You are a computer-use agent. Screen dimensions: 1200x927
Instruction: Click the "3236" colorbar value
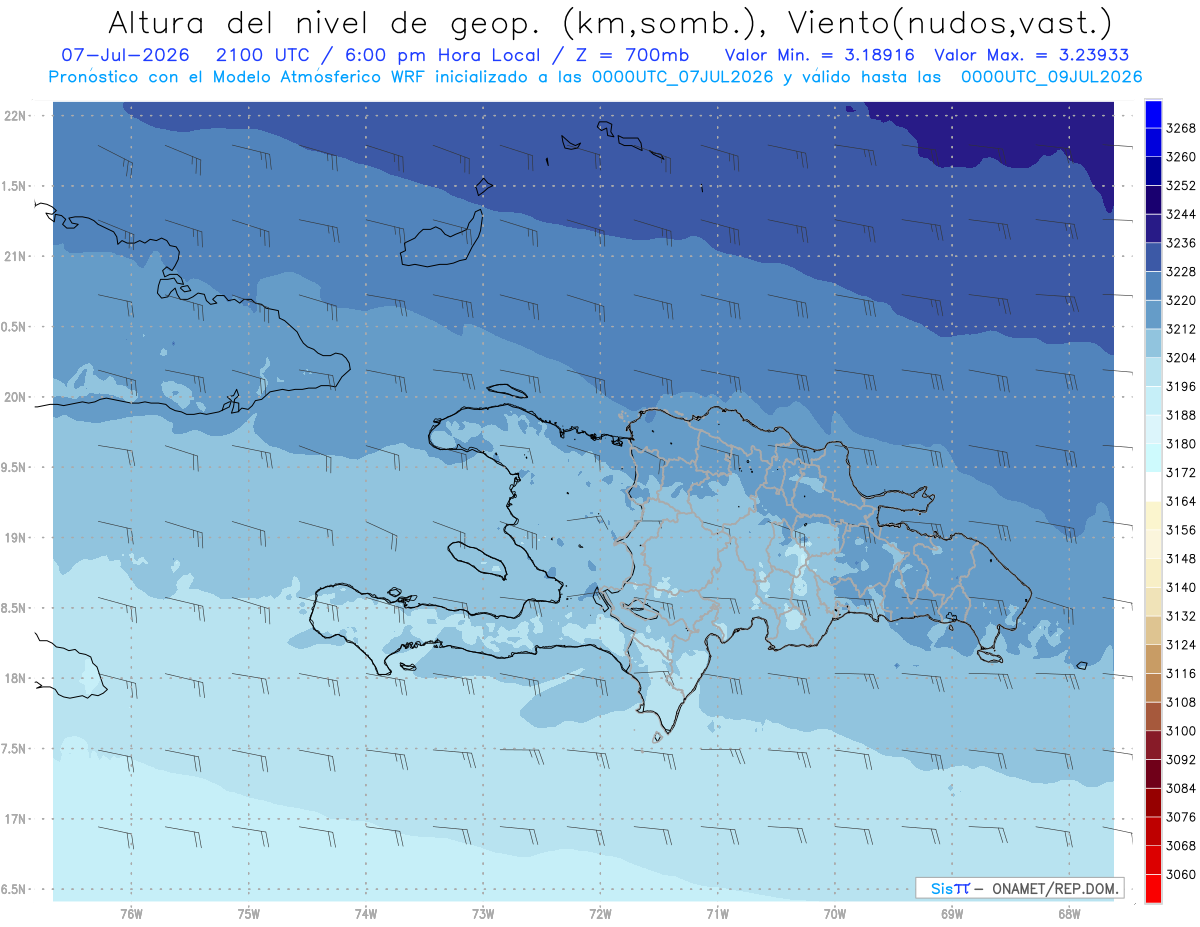pos(1181,243)
